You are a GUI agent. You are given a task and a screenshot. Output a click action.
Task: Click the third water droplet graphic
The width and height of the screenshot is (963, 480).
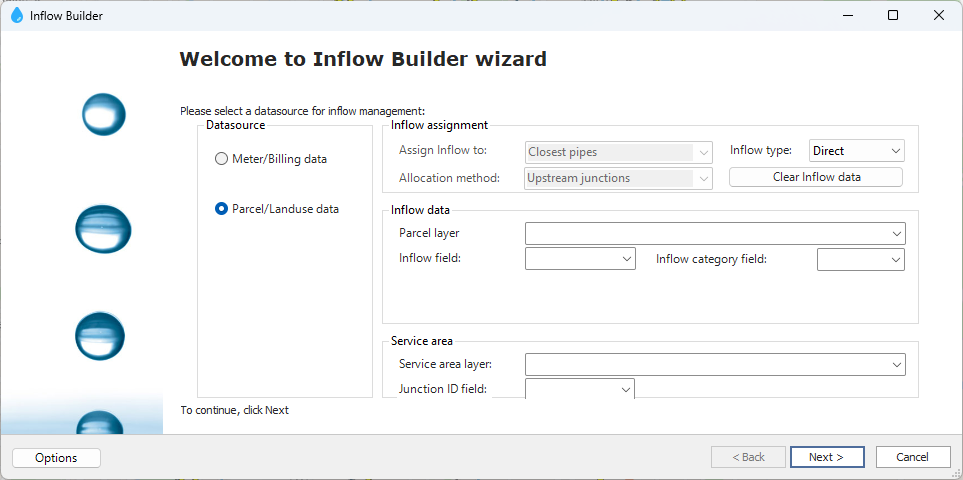[100, 335]
